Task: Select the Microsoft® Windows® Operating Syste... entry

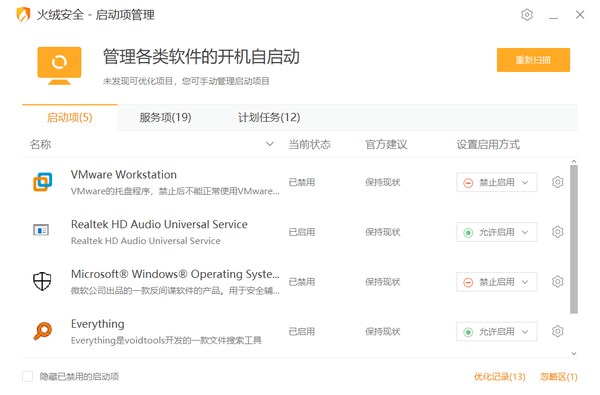Action: [175, 274]
